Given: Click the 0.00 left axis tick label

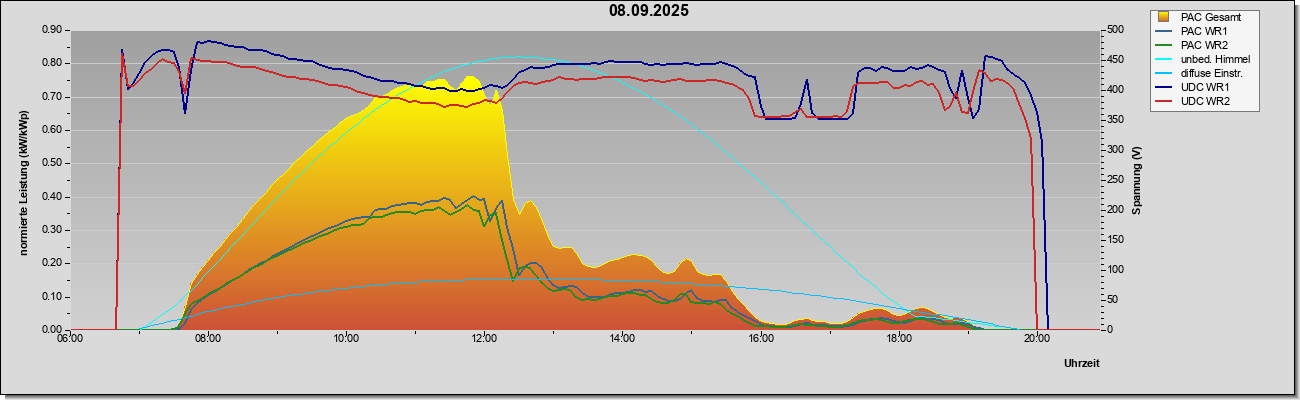Looking at the screenshot, I should [x=52, y=329].
